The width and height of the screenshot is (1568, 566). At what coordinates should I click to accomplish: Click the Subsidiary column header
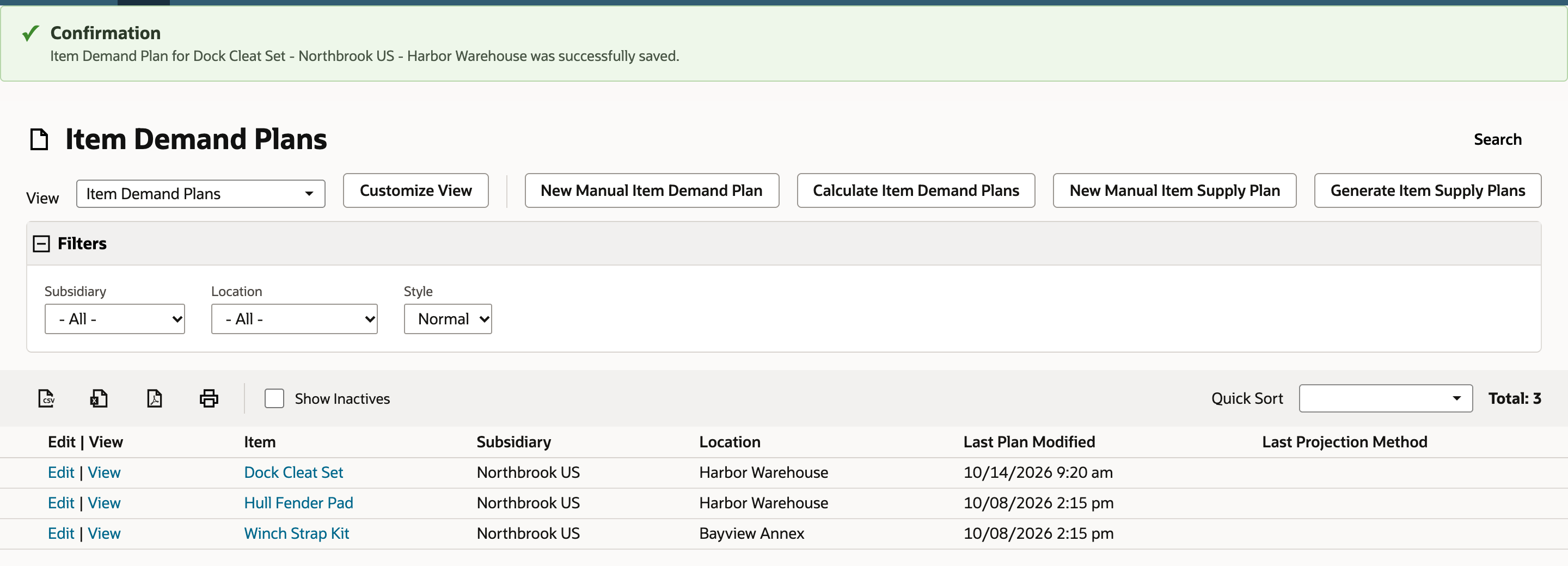click(514, 442)
